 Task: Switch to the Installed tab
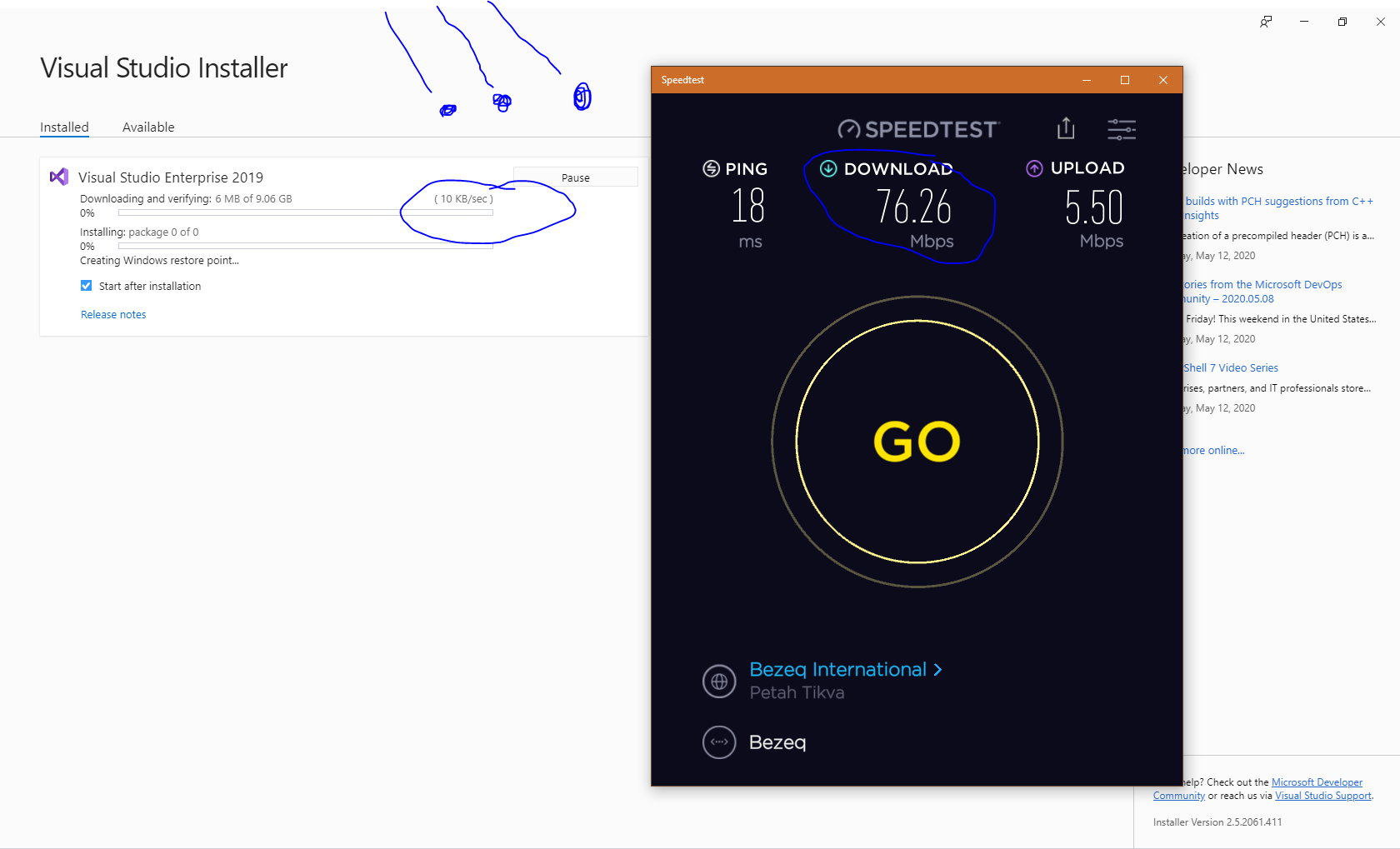point(64,127)
